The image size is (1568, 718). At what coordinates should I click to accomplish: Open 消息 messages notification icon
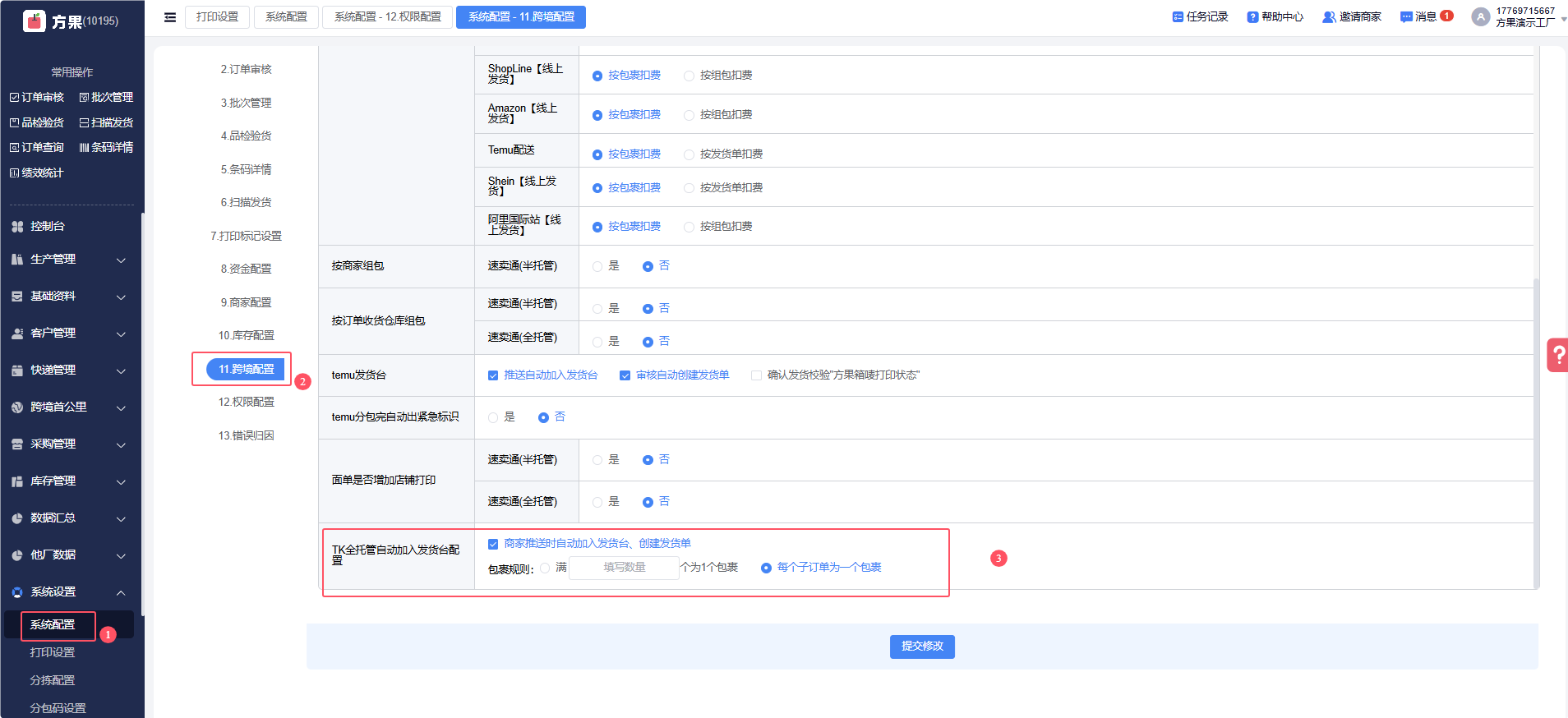click(x=1406, y=17)
